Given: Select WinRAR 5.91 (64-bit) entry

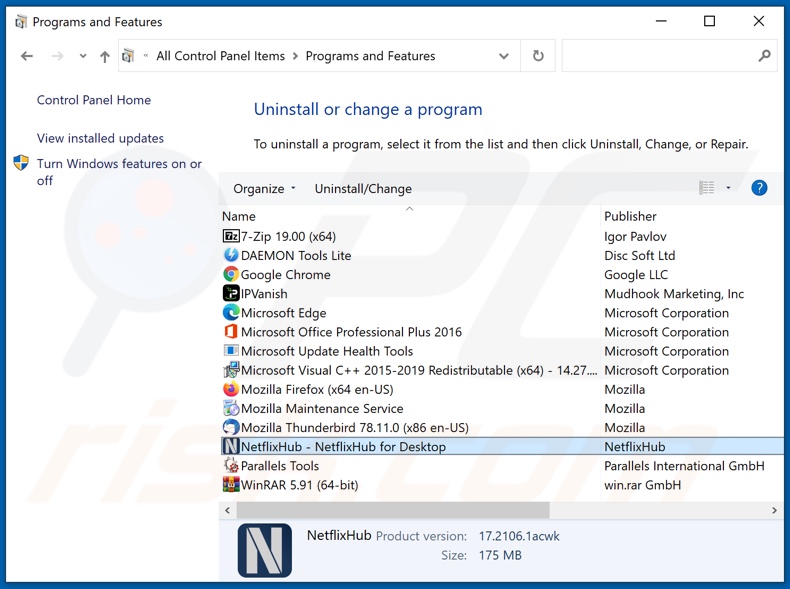Looking at the screenshot, I should (299, 485).
